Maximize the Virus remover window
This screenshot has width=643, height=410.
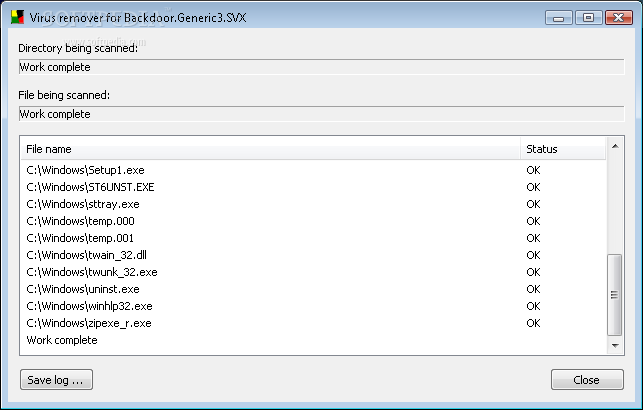coord(588,17)
